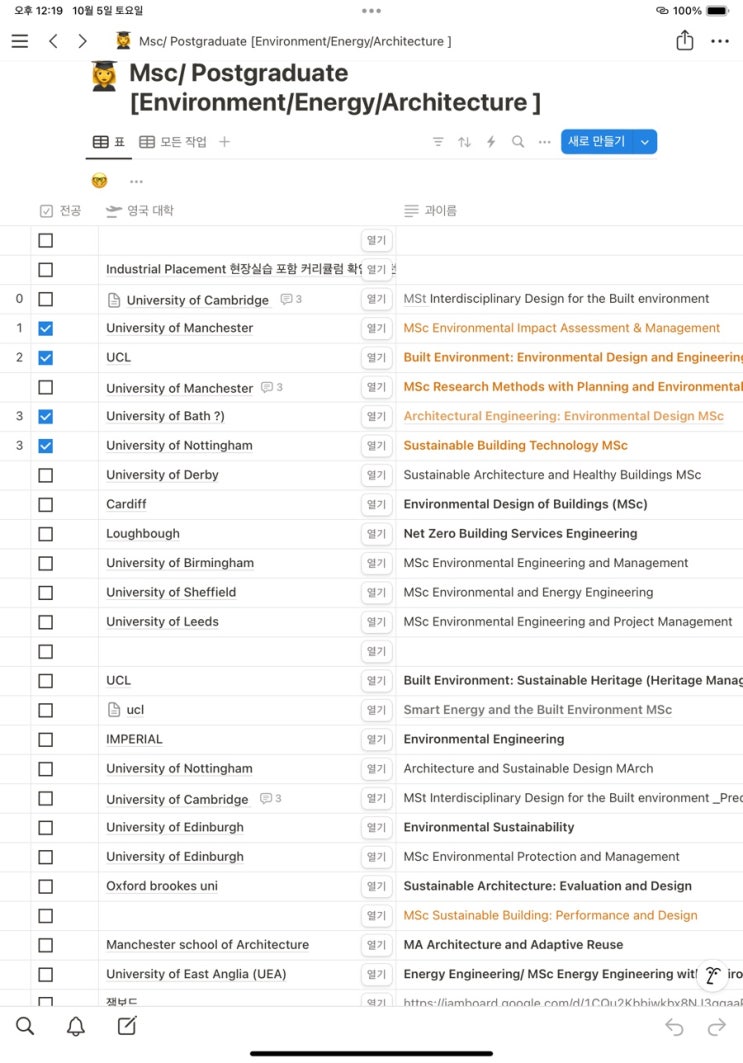The height and width of the screenshot is (1063, 743).
Task: Tap the share icon
Action: point(685,41)
